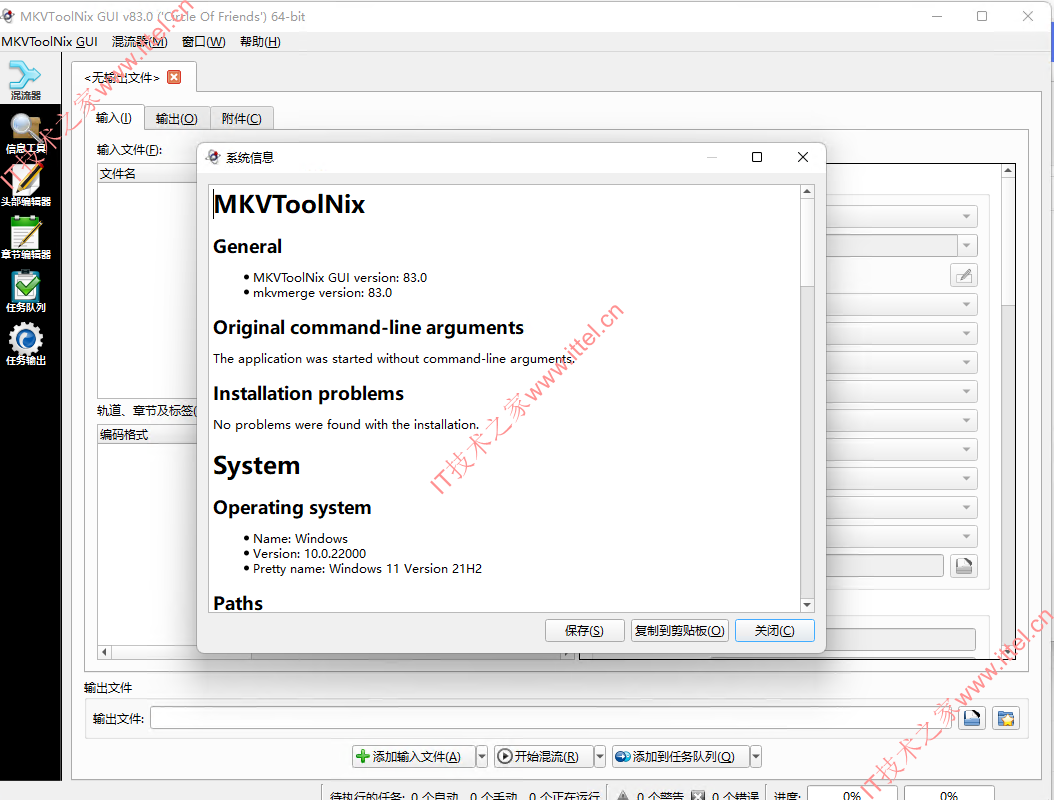Click 保存(S) to save system info
The image size is (1054, 800).
584,631
